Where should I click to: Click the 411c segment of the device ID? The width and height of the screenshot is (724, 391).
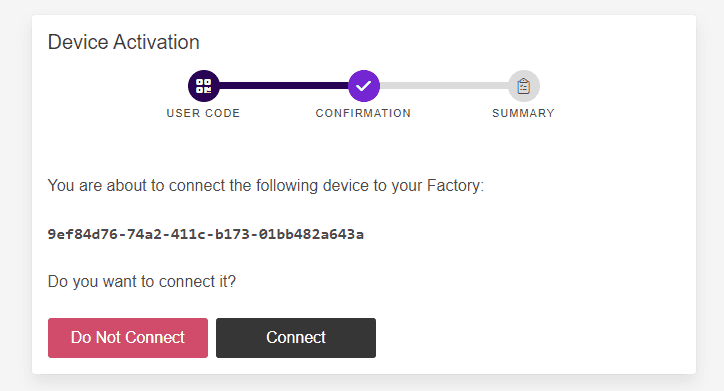[x=187, y=235]
